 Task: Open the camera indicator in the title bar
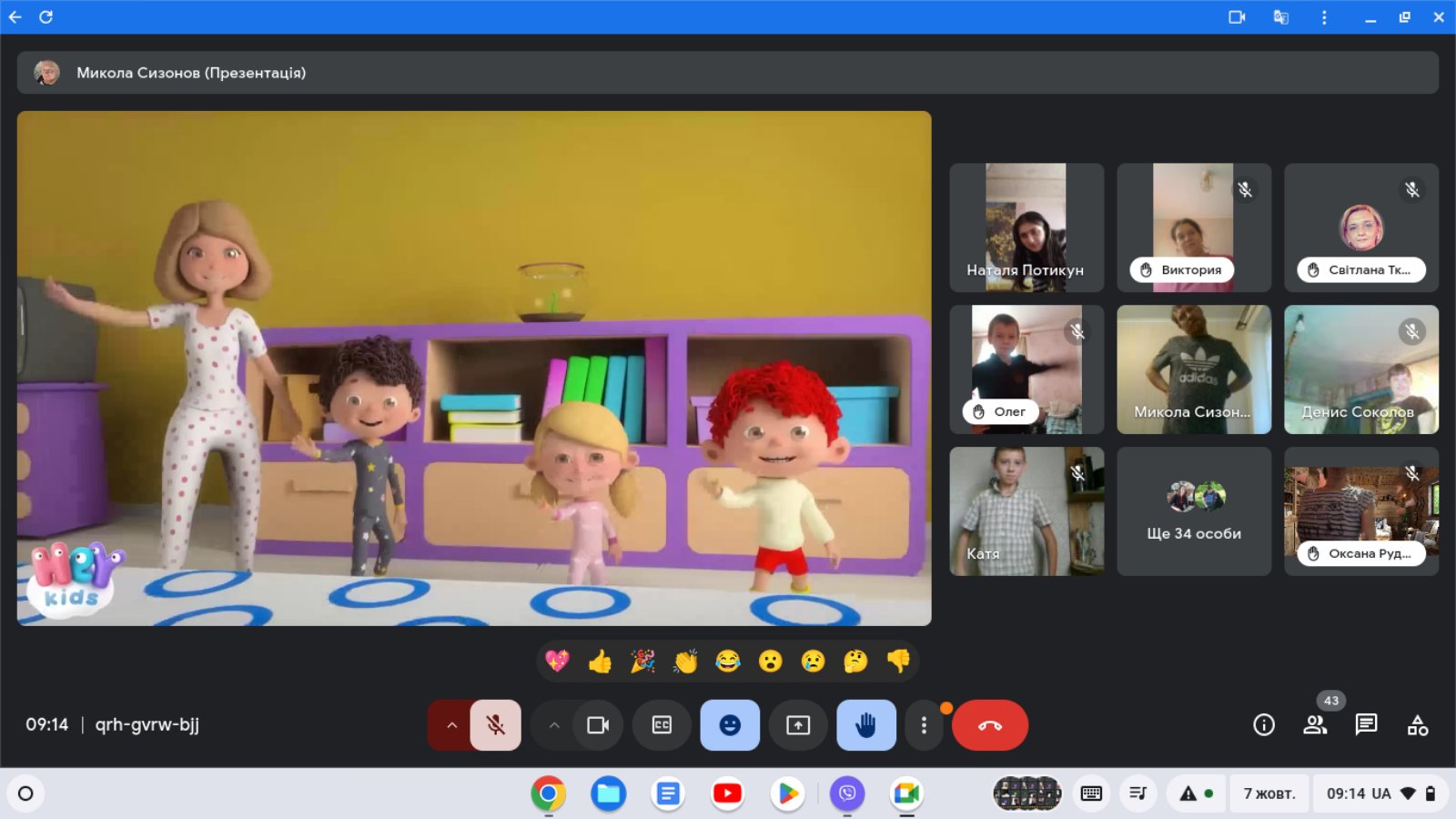pyautogui.click(x=1237, y=16)
